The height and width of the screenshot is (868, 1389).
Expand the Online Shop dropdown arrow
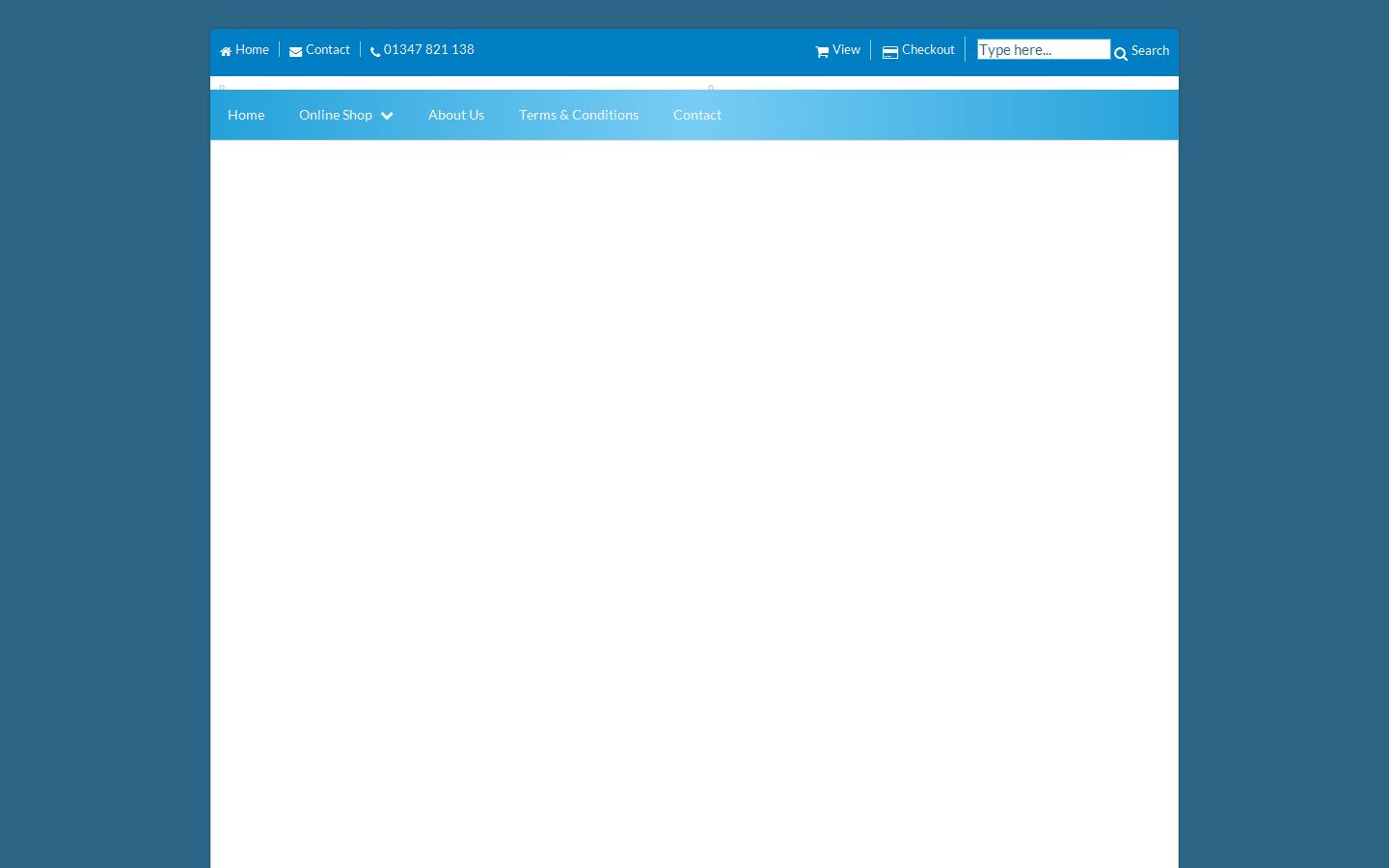387,115
